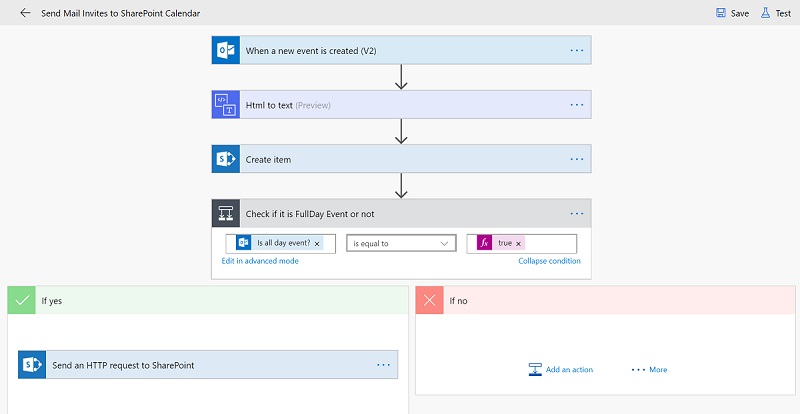The height and width of the screenshot is (414, 800).
Task: Open the More options in the If no branch
Action: [649, 370]
